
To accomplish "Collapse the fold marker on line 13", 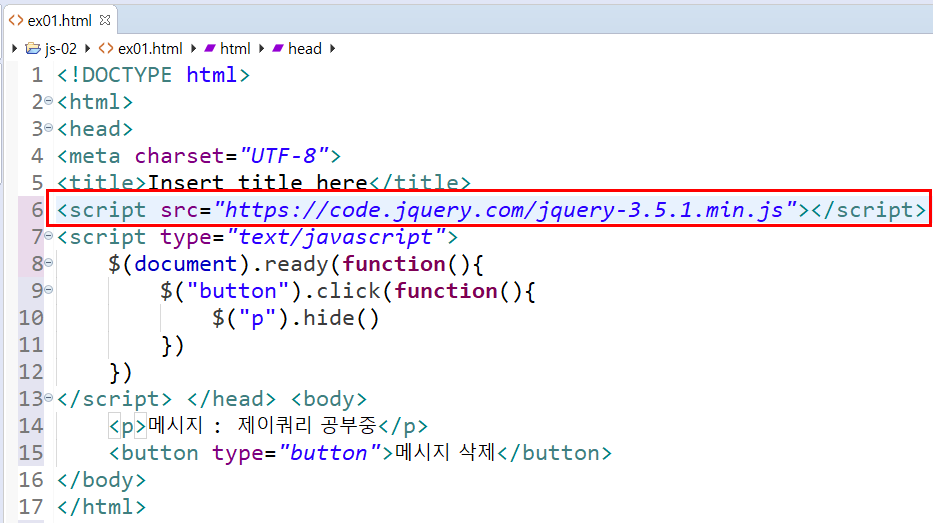I will (49, 397).
